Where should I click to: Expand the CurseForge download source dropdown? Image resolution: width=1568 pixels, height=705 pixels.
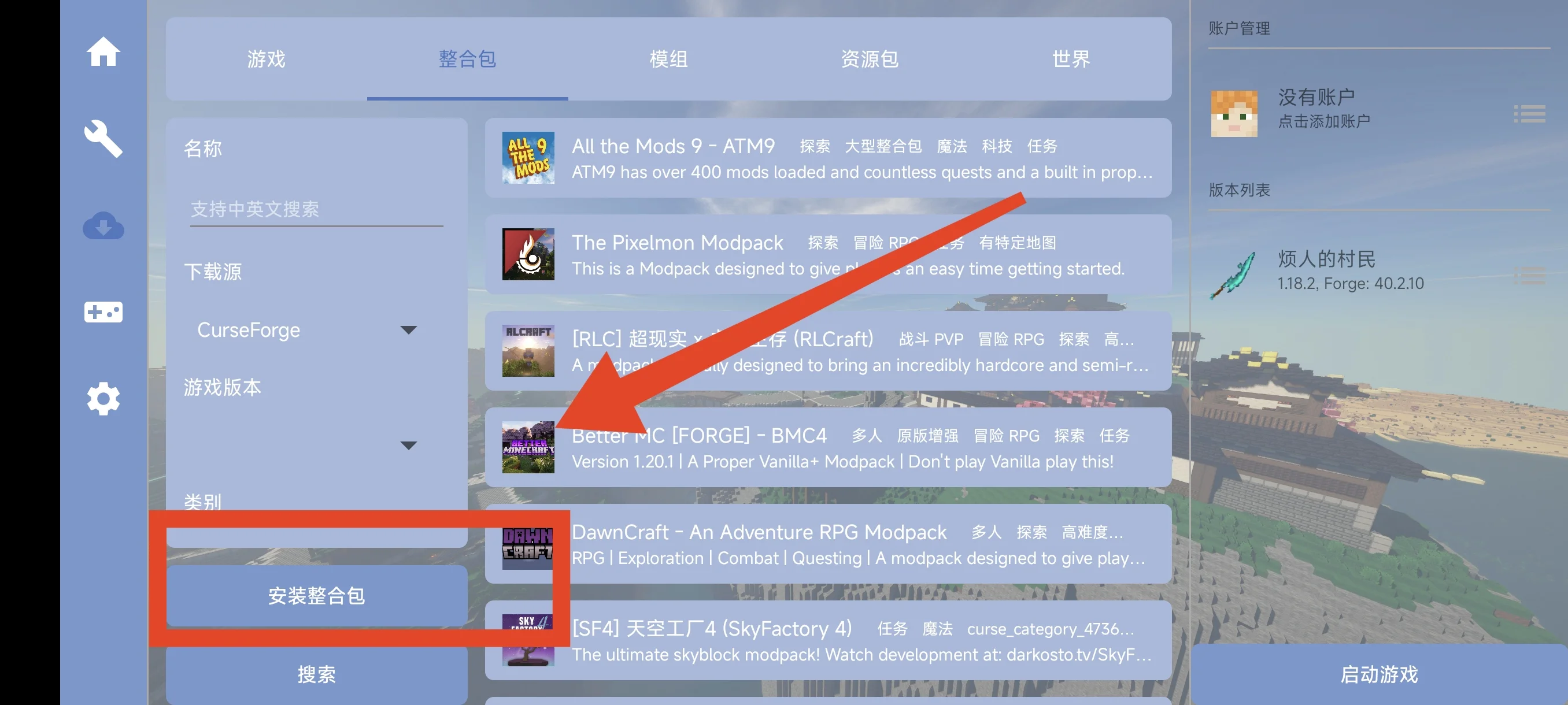pyautogui.click(x=308, y=330)
